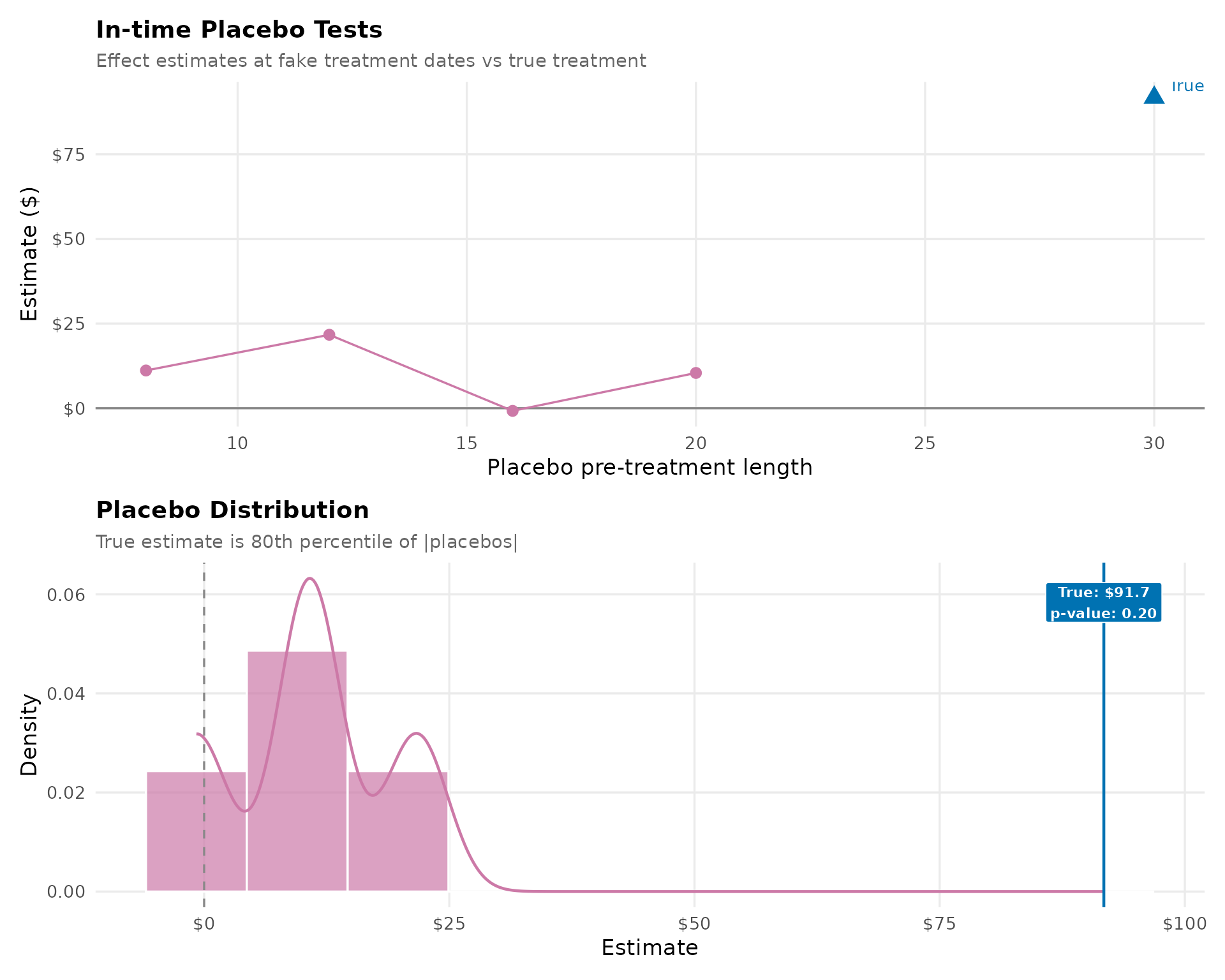The width and height of the screenshot is (1225, 980).
Task: Click the placebo point near $0 at length 16
Action: pos(512,411)
